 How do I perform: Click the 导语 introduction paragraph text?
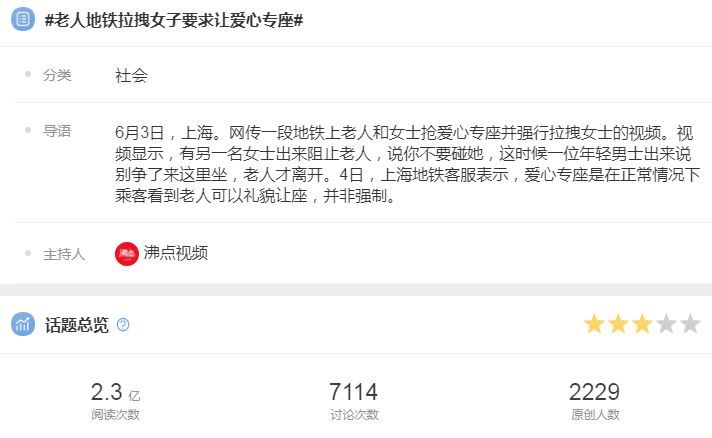tap(407, 164)
